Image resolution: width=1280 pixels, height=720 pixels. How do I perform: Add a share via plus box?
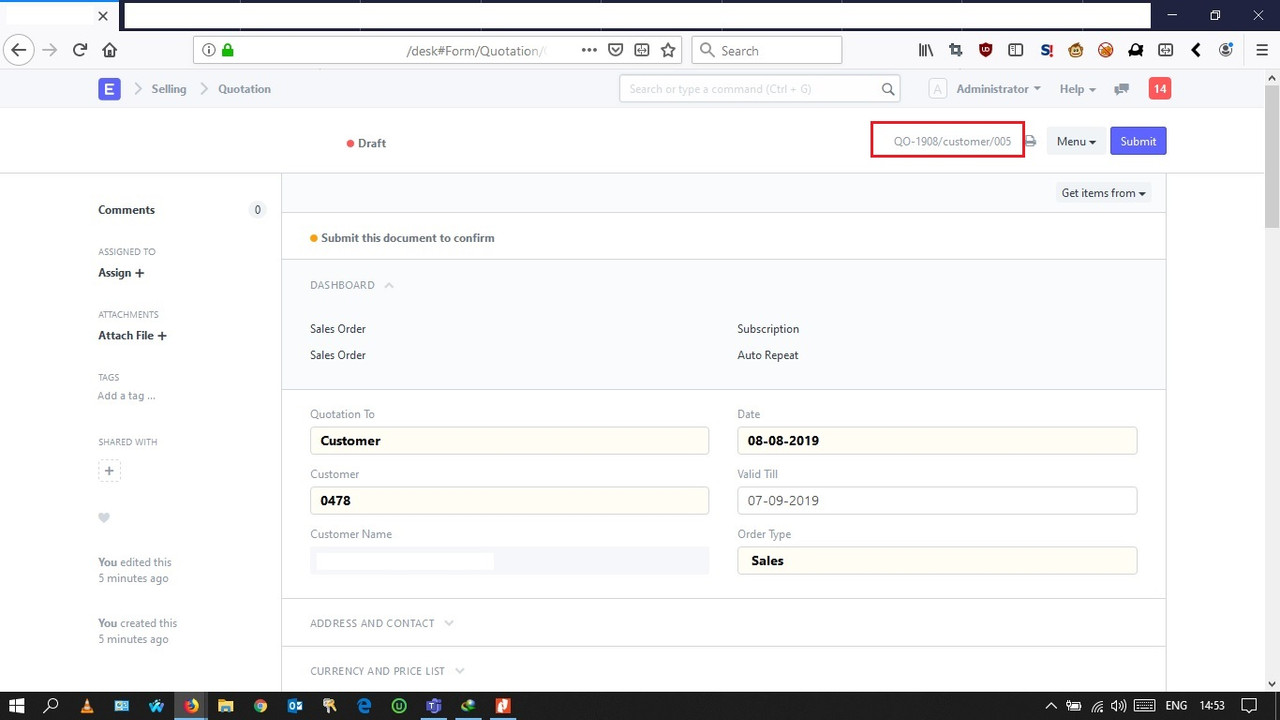110,471
